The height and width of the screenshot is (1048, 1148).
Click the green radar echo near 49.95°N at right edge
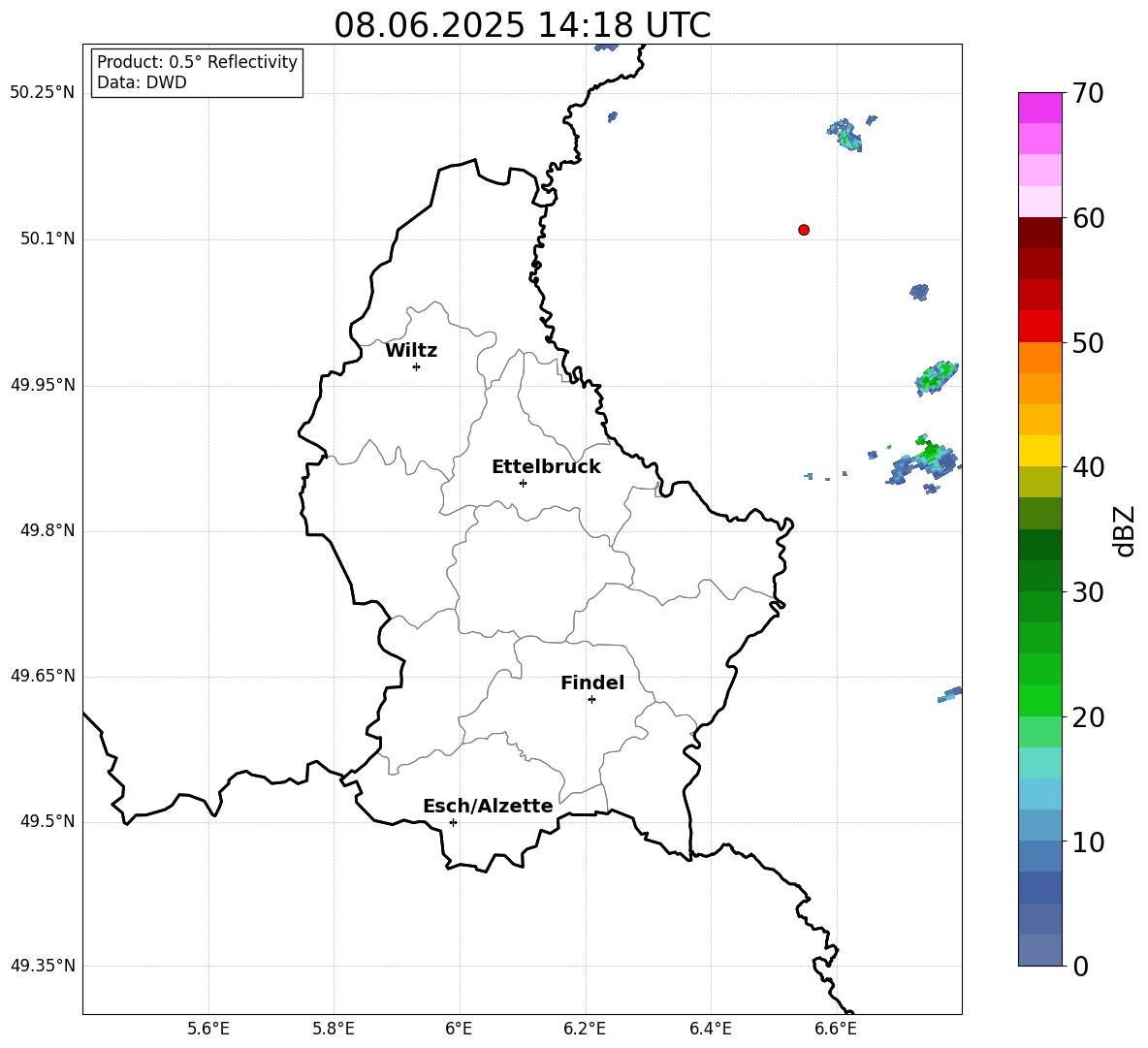pos(937,378)
